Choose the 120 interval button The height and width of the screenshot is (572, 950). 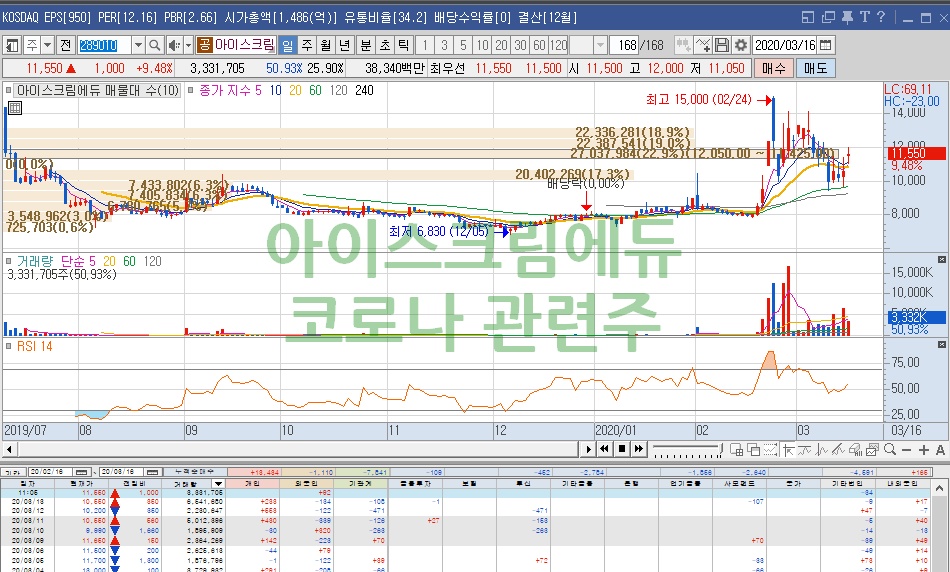point(558,45)
